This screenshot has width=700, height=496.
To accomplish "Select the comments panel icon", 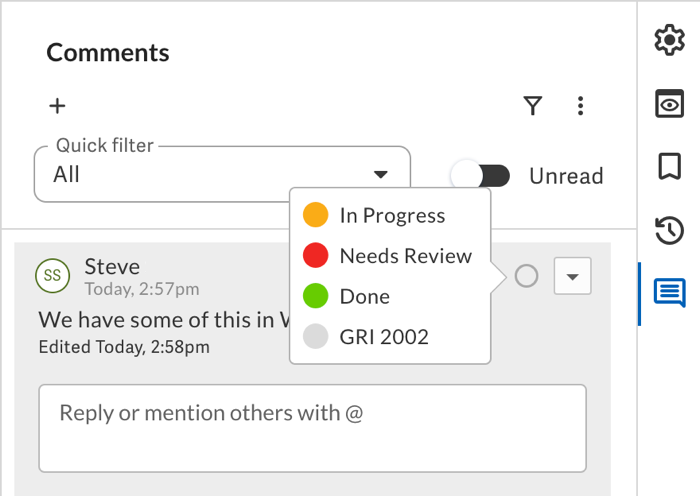I will tap(669, 293).
